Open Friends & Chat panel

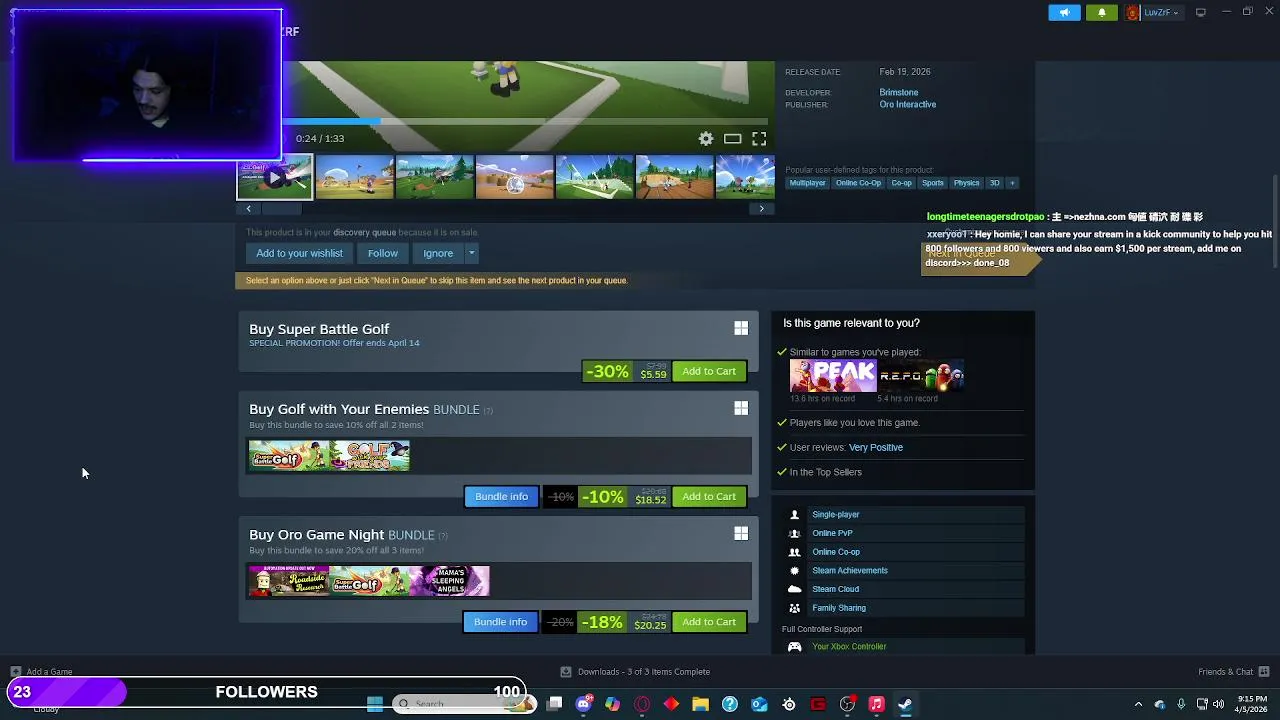(1233, 672)
